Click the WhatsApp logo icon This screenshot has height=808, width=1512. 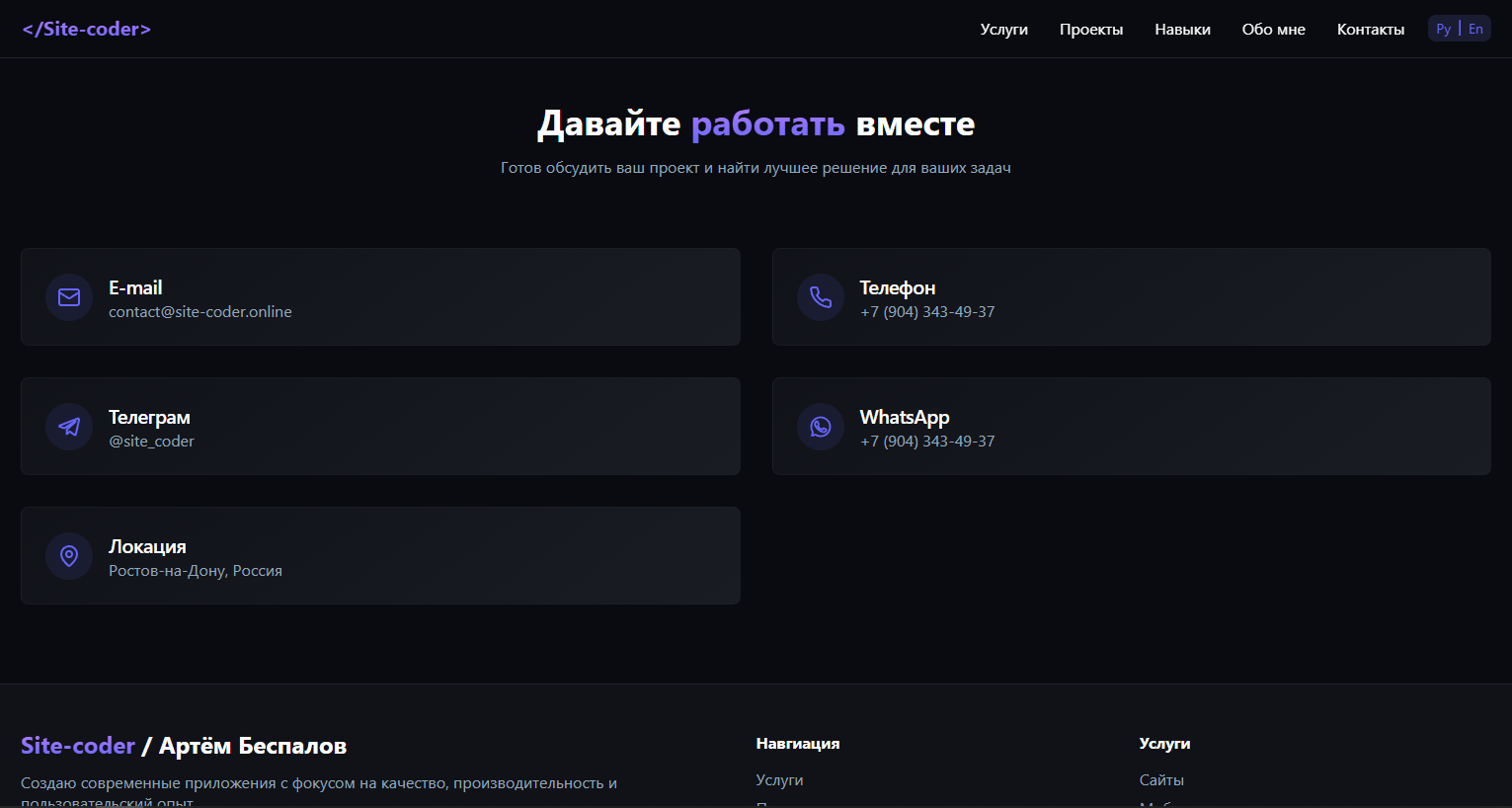click(x=821, y=427)
